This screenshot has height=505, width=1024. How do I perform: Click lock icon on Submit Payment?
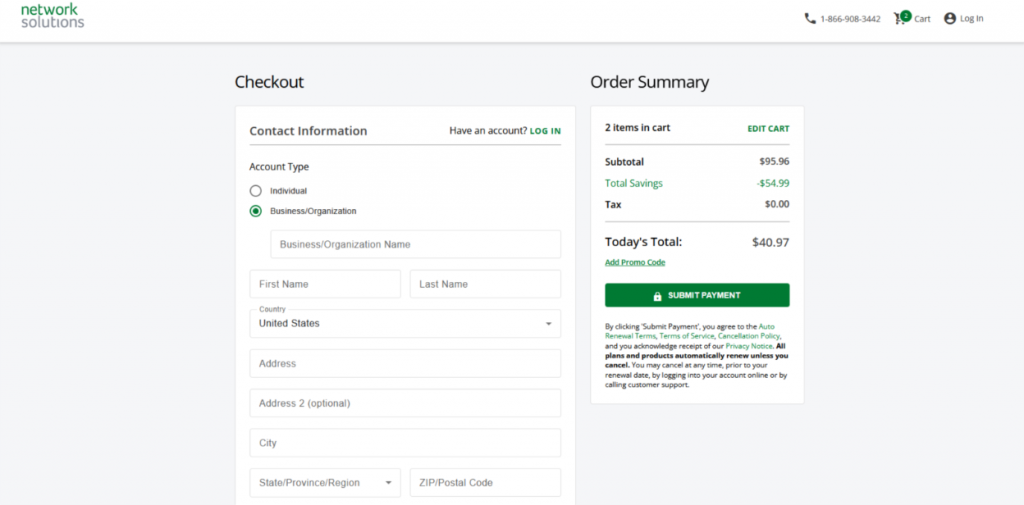(657, 296)
